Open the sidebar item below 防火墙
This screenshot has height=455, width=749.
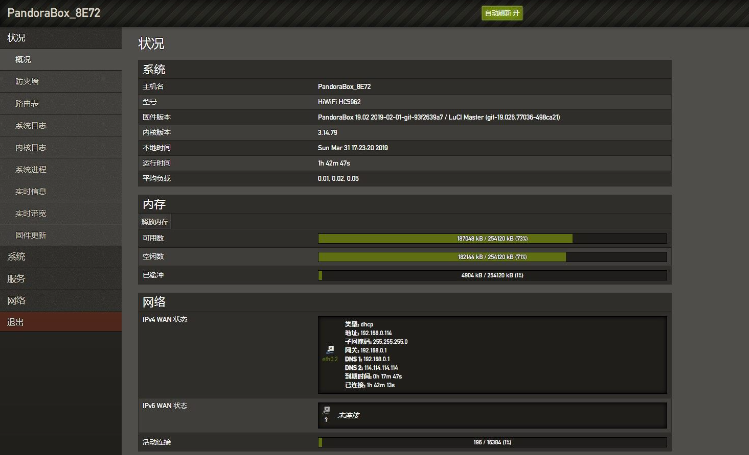(x=28, y=104)
